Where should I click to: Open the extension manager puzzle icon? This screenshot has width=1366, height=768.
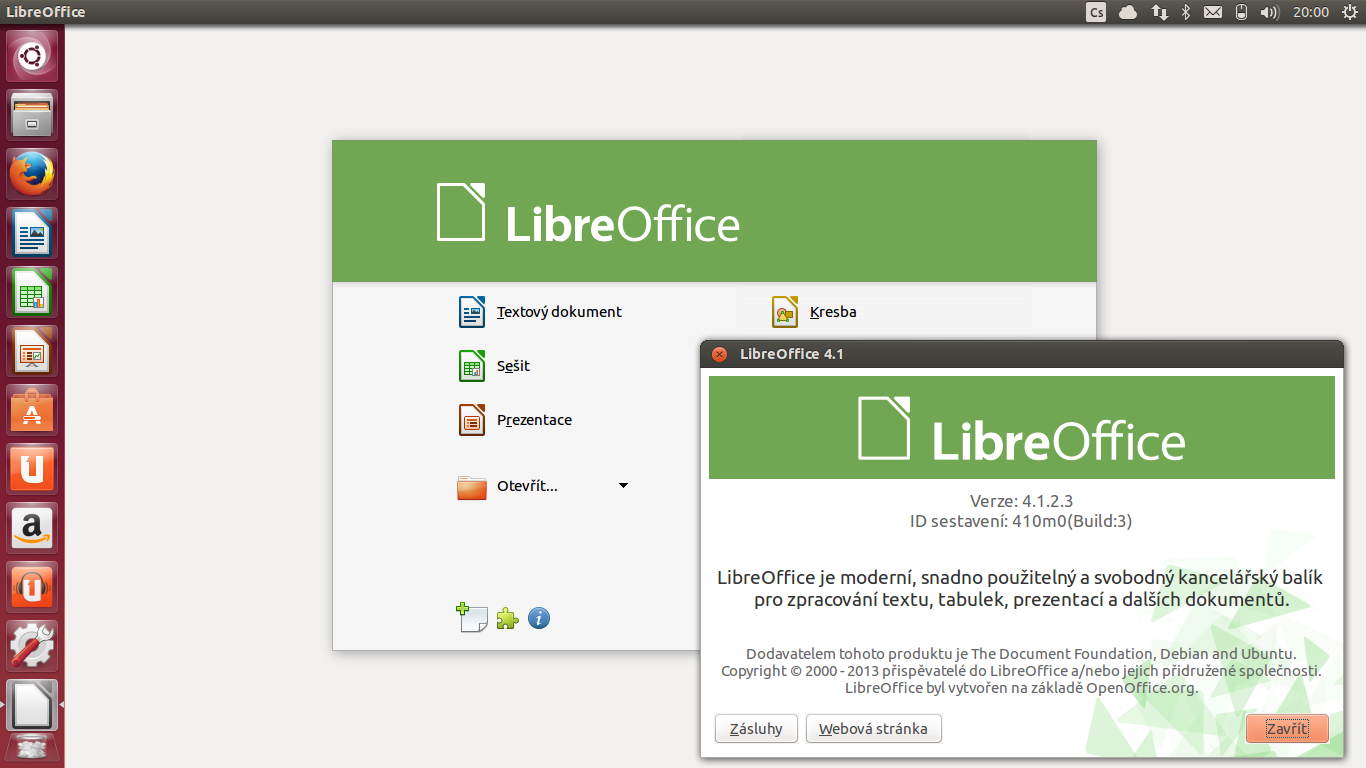click(x=507, y=618)
